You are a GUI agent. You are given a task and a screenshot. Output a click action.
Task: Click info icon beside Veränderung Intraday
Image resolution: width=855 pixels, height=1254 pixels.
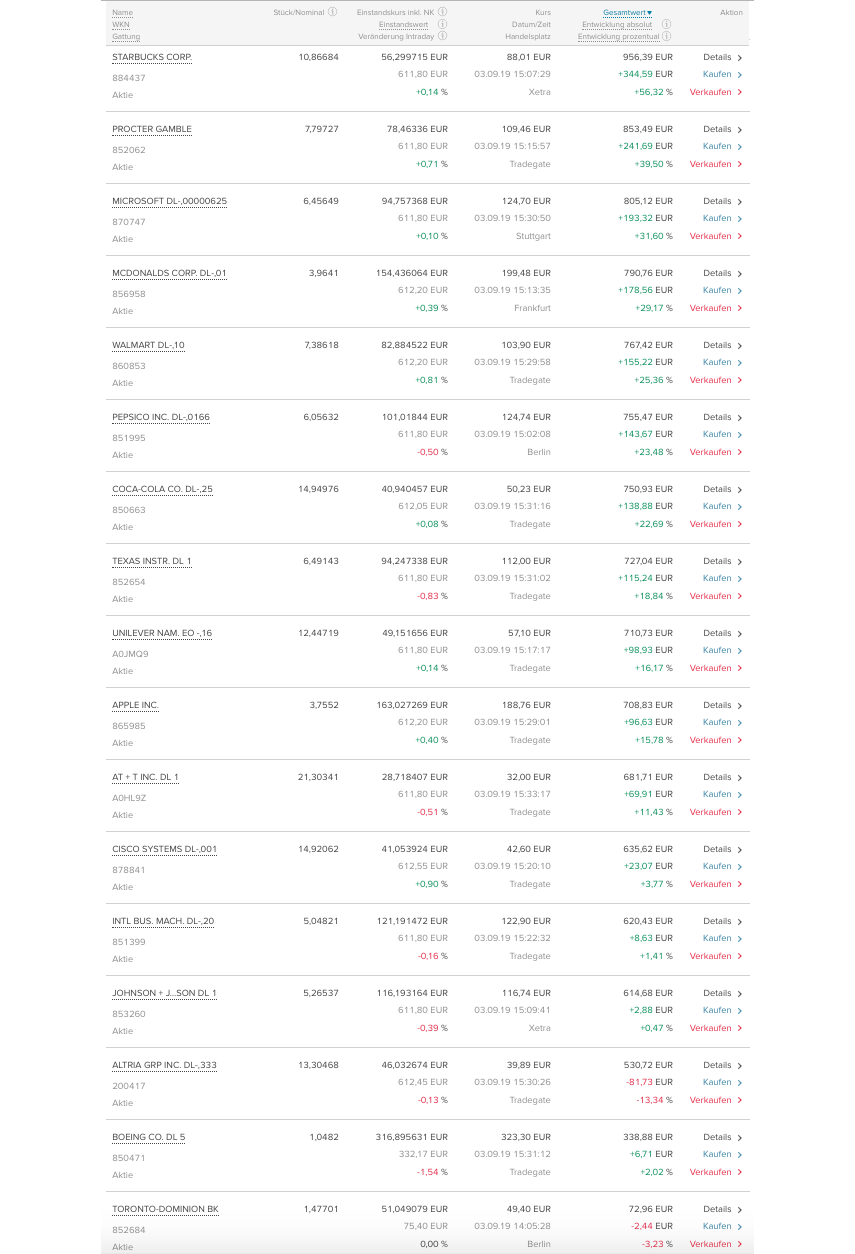coord(442,36)
